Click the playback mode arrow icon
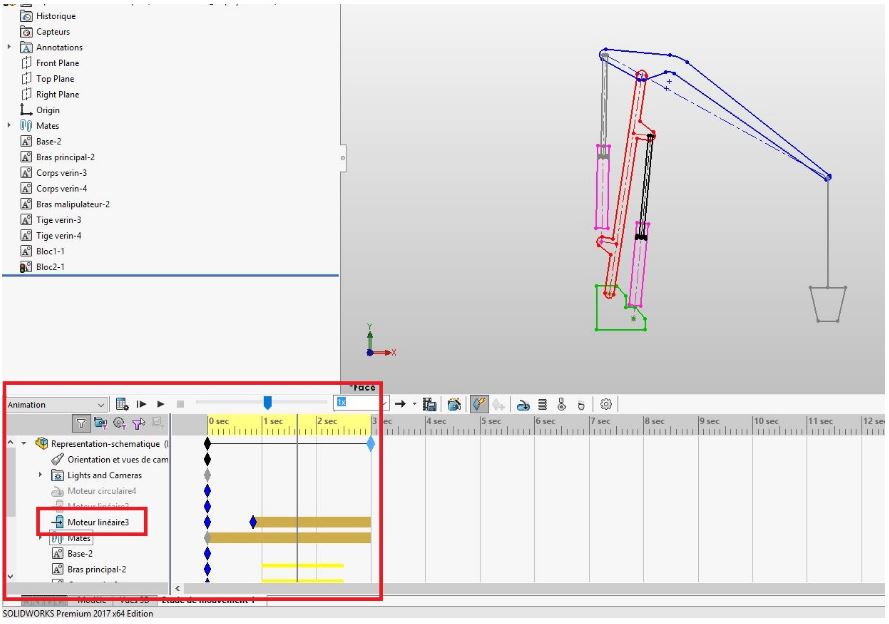Screen dimensions: 889x624 pos(400,404)
